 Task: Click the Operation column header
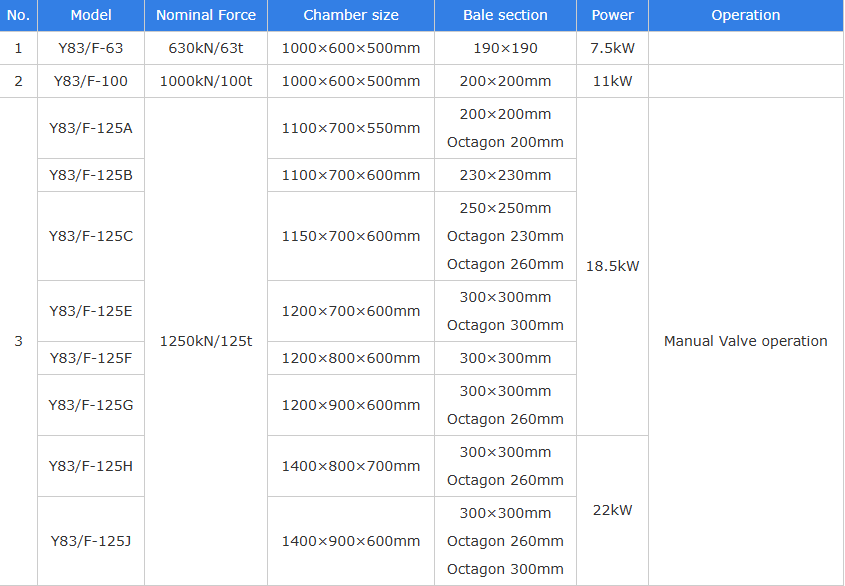tap(746, 15)
